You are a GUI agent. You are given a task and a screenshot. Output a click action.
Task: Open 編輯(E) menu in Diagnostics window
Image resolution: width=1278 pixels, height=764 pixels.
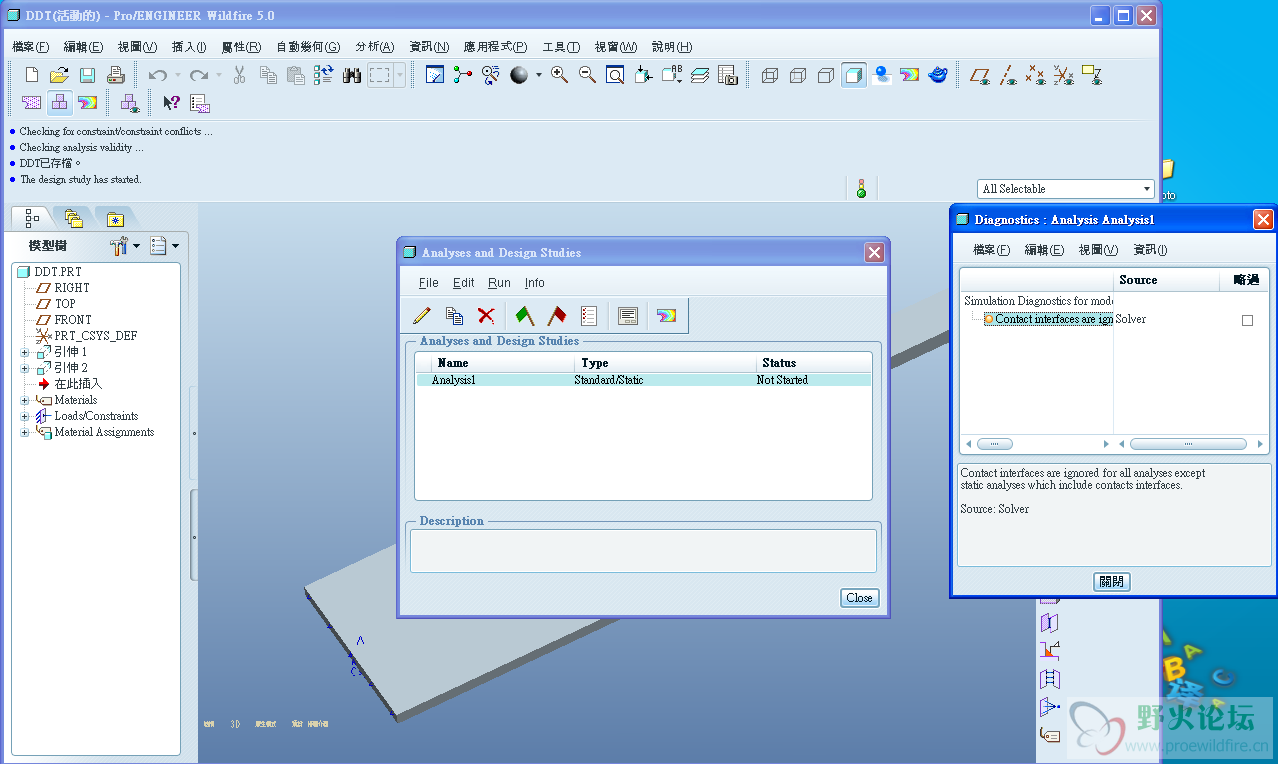[x=1044, y=250]
